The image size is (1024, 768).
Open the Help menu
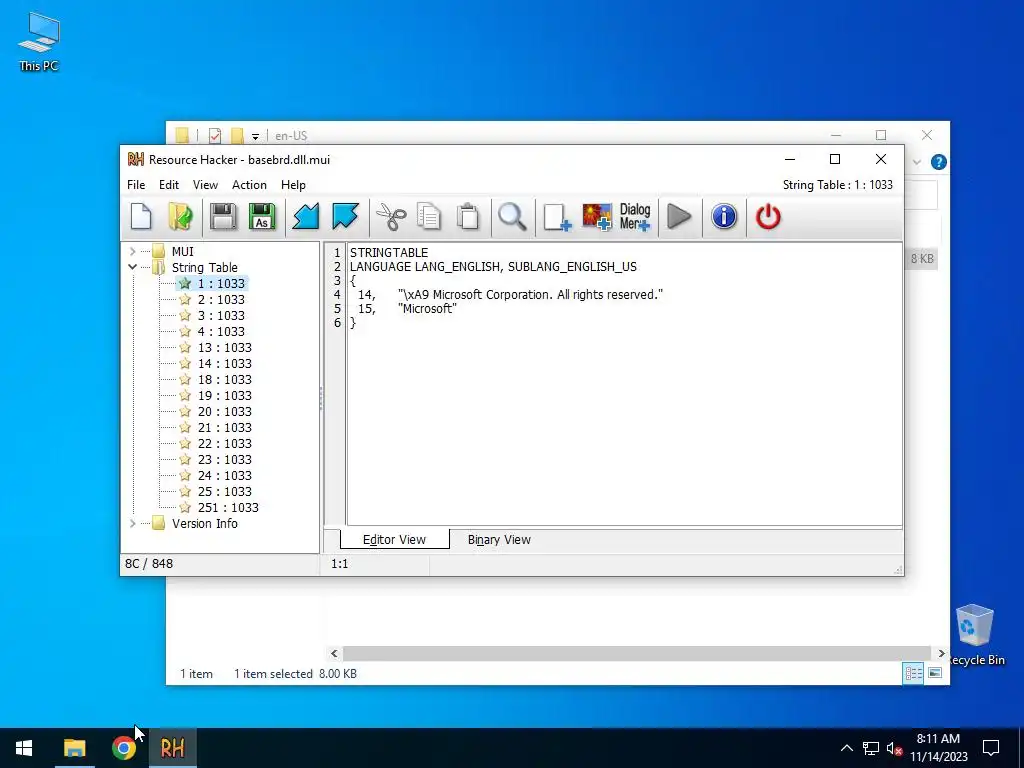[293, 185]
